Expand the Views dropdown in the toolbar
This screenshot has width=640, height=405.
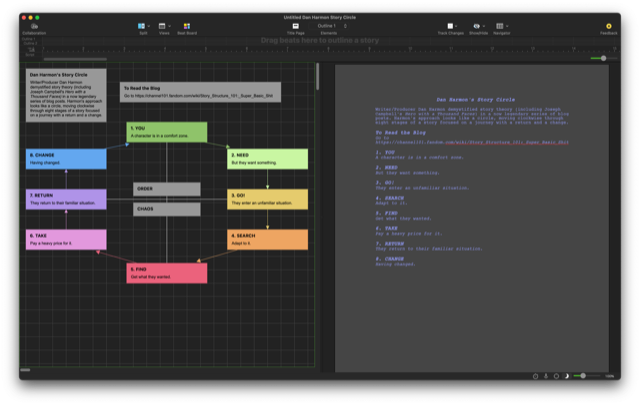click(164, 26)
